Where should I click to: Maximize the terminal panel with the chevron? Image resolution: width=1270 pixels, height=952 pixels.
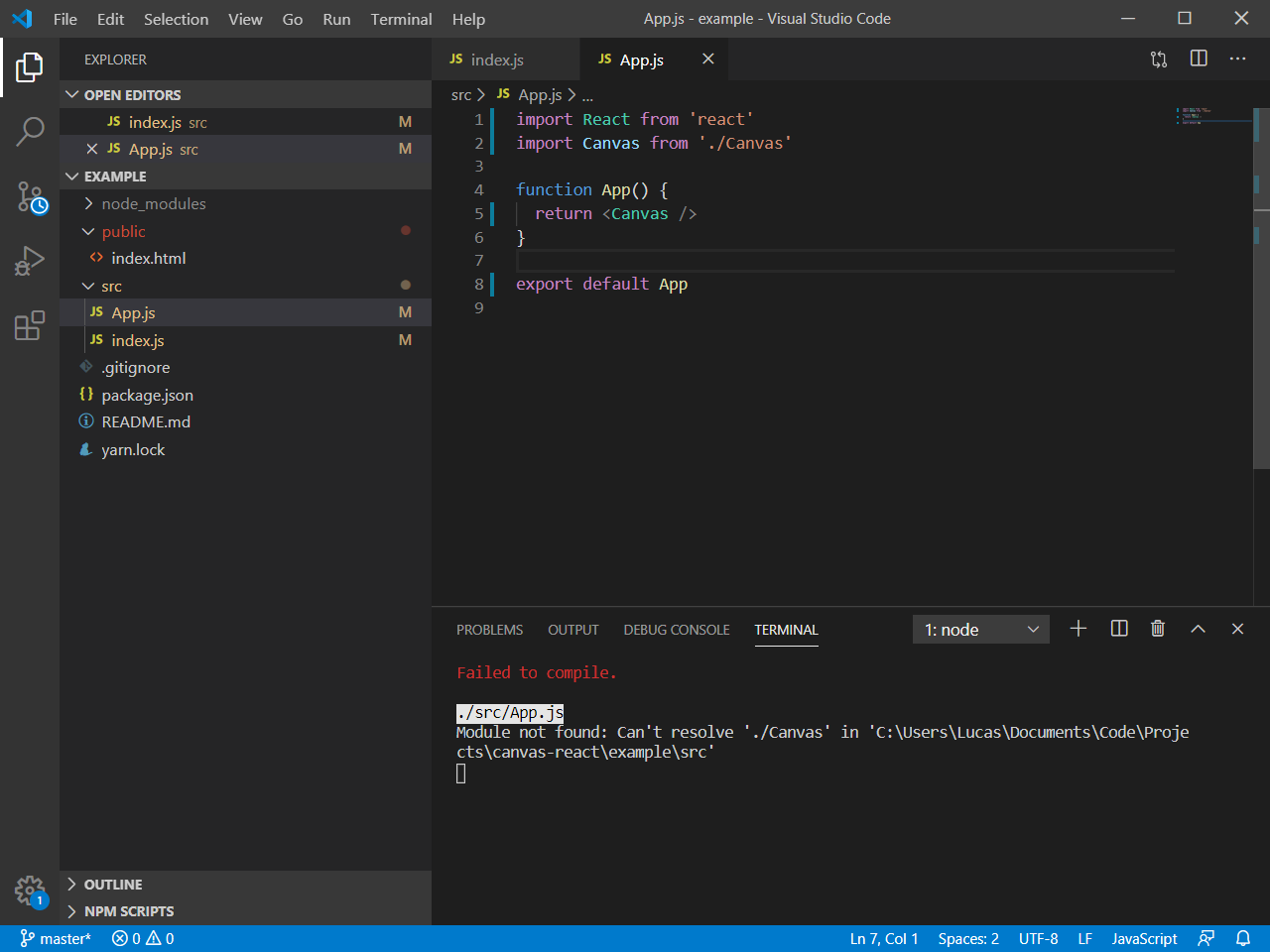point(1198,628)
